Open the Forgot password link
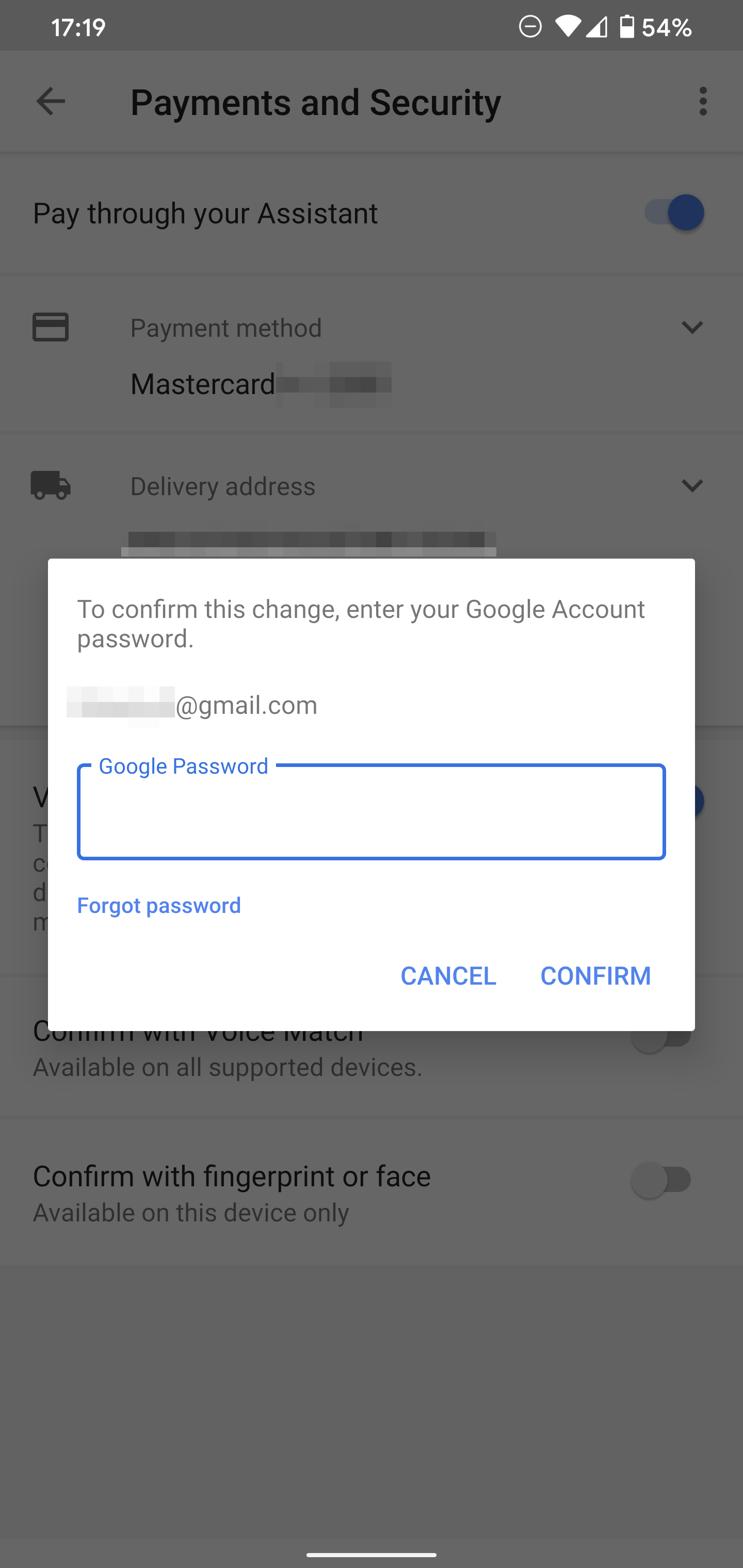This screenshot has height=1568, width=743. 159,905
